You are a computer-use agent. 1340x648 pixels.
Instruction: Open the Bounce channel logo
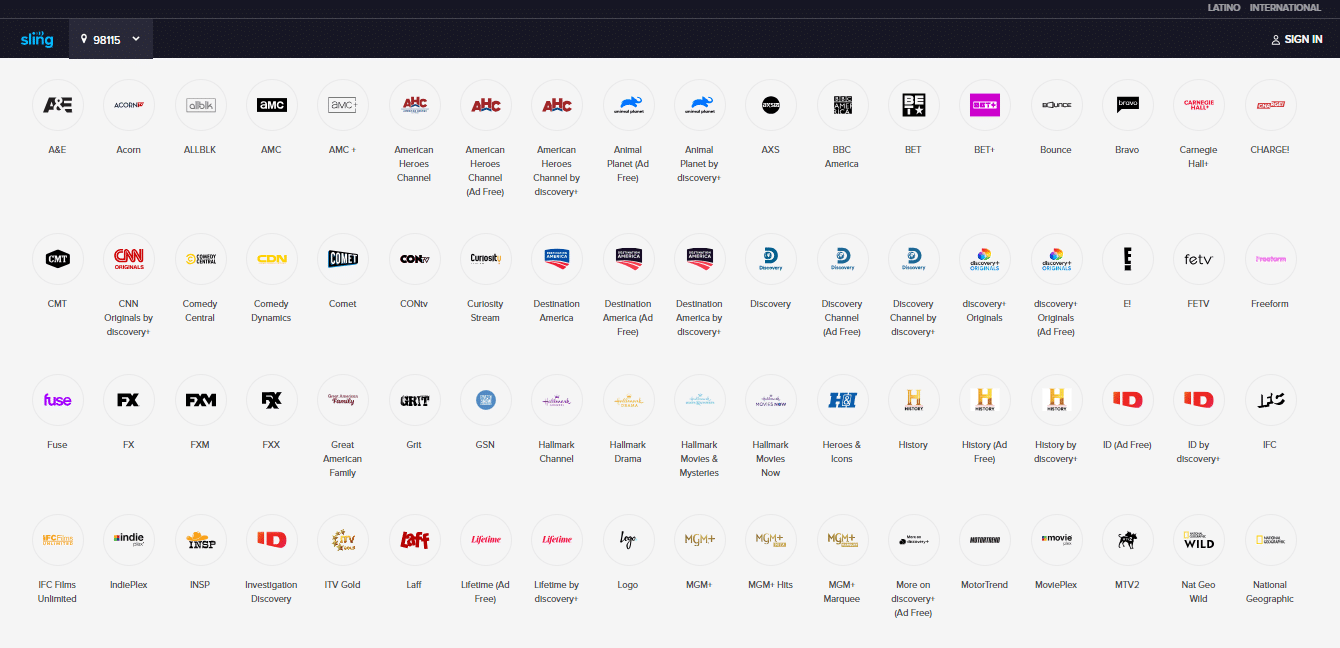point(1056,105)
